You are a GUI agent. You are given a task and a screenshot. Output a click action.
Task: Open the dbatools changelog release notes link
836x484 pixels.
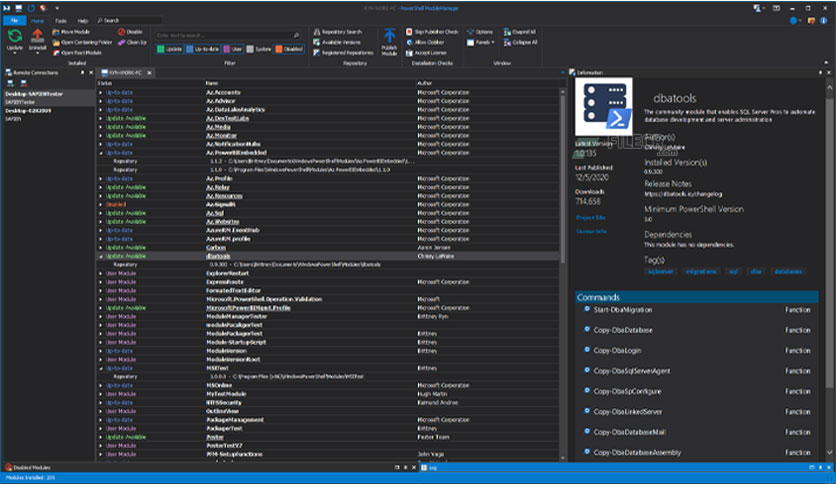click(x=683, y=194)
